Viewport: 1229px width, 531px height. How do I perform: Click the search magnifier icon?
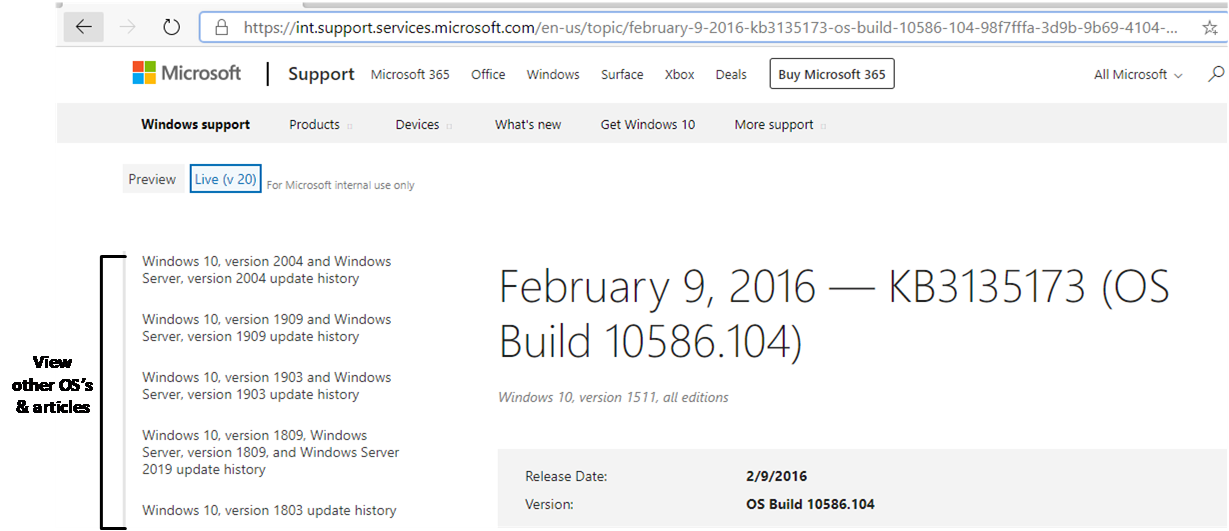1216,74
